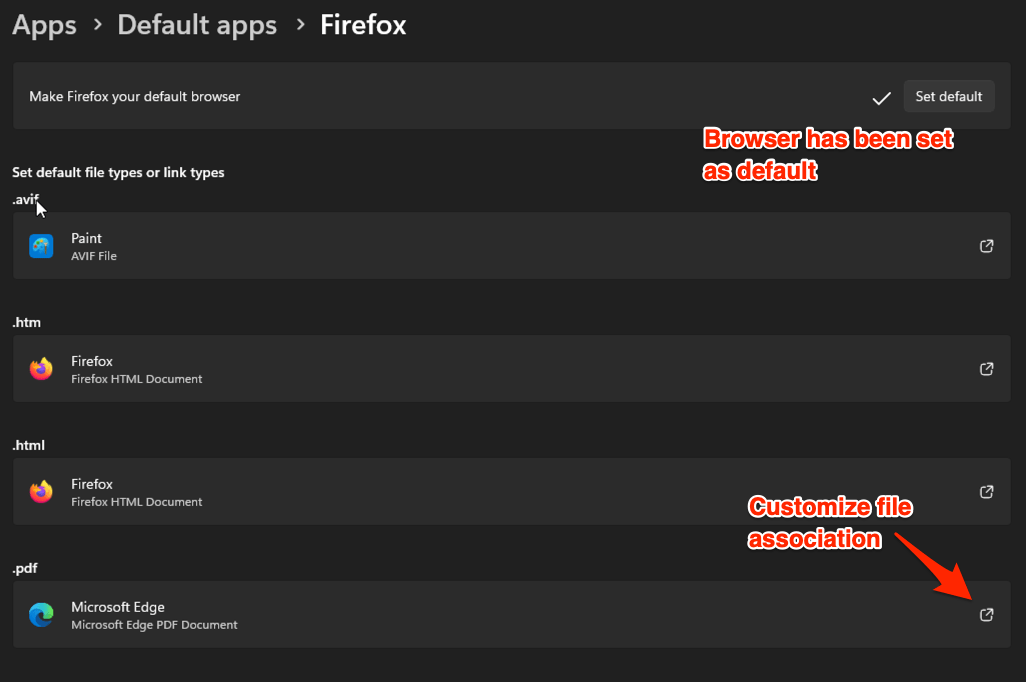
Task: Click the Microsoft Edge icon for .pdf
Action: [40, 614]
